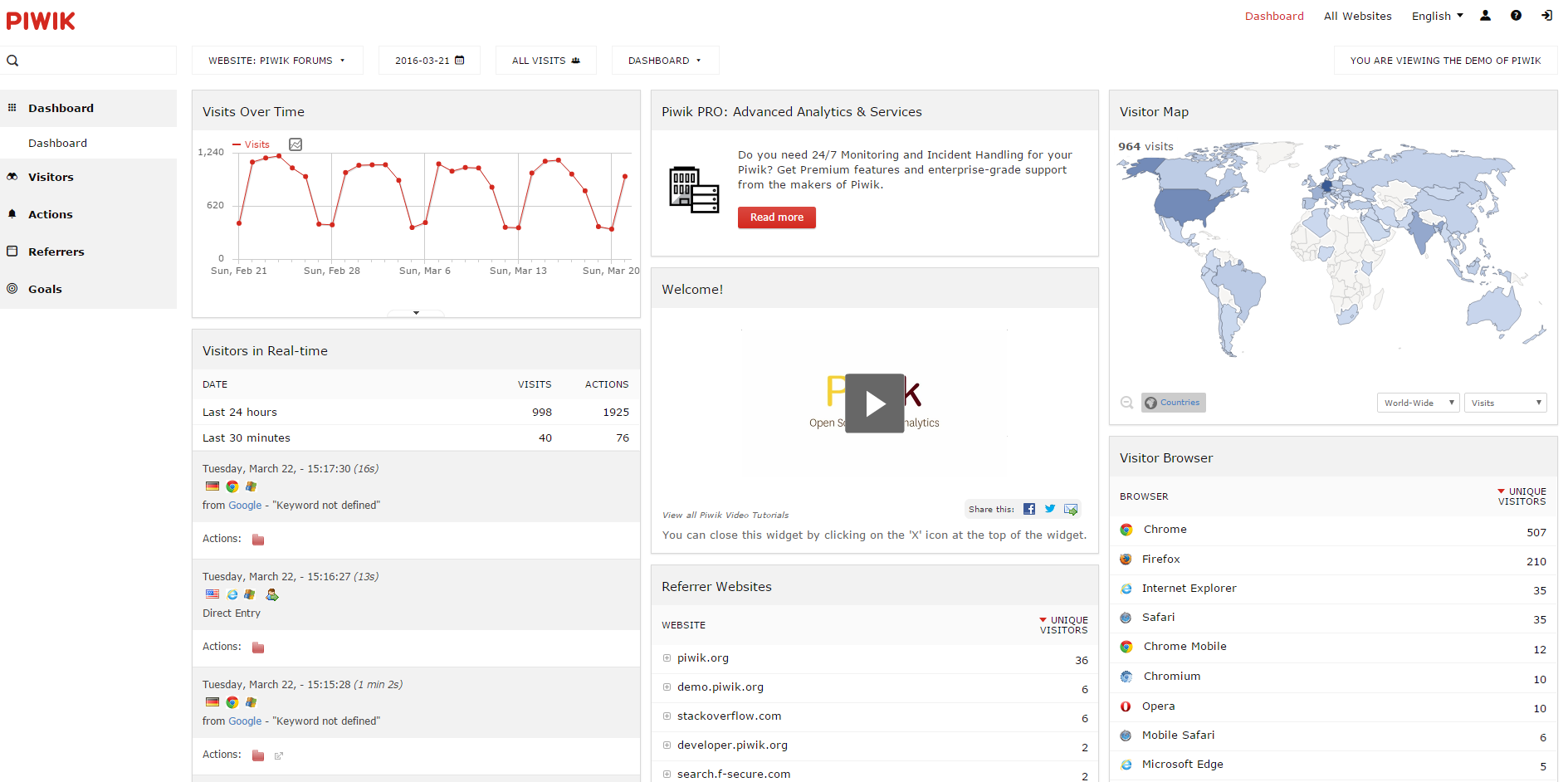Sort Referrer Websites by Unique Visitors column
The height and width of the screenshot is (782, 1568).
tap(1063, 625)
